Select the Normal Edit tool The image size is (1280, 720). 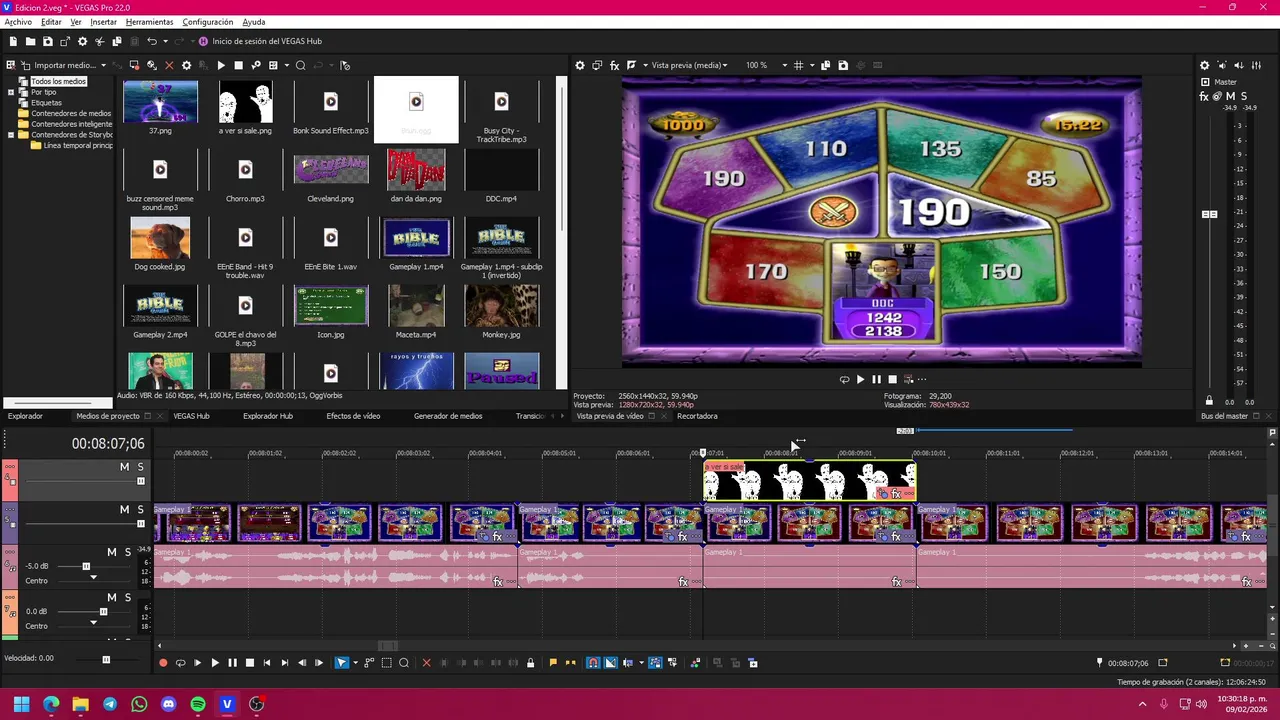pyautogui.click(x=342, y=663)
